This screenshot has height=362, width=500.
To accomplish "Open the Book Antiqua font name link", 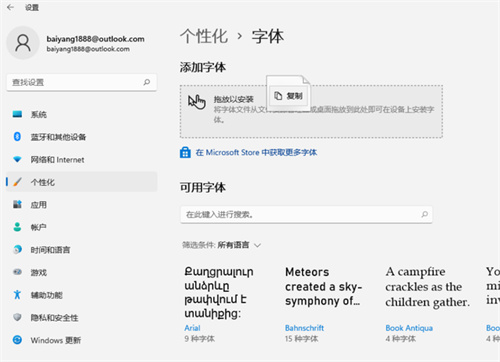I will click(409, 328).
